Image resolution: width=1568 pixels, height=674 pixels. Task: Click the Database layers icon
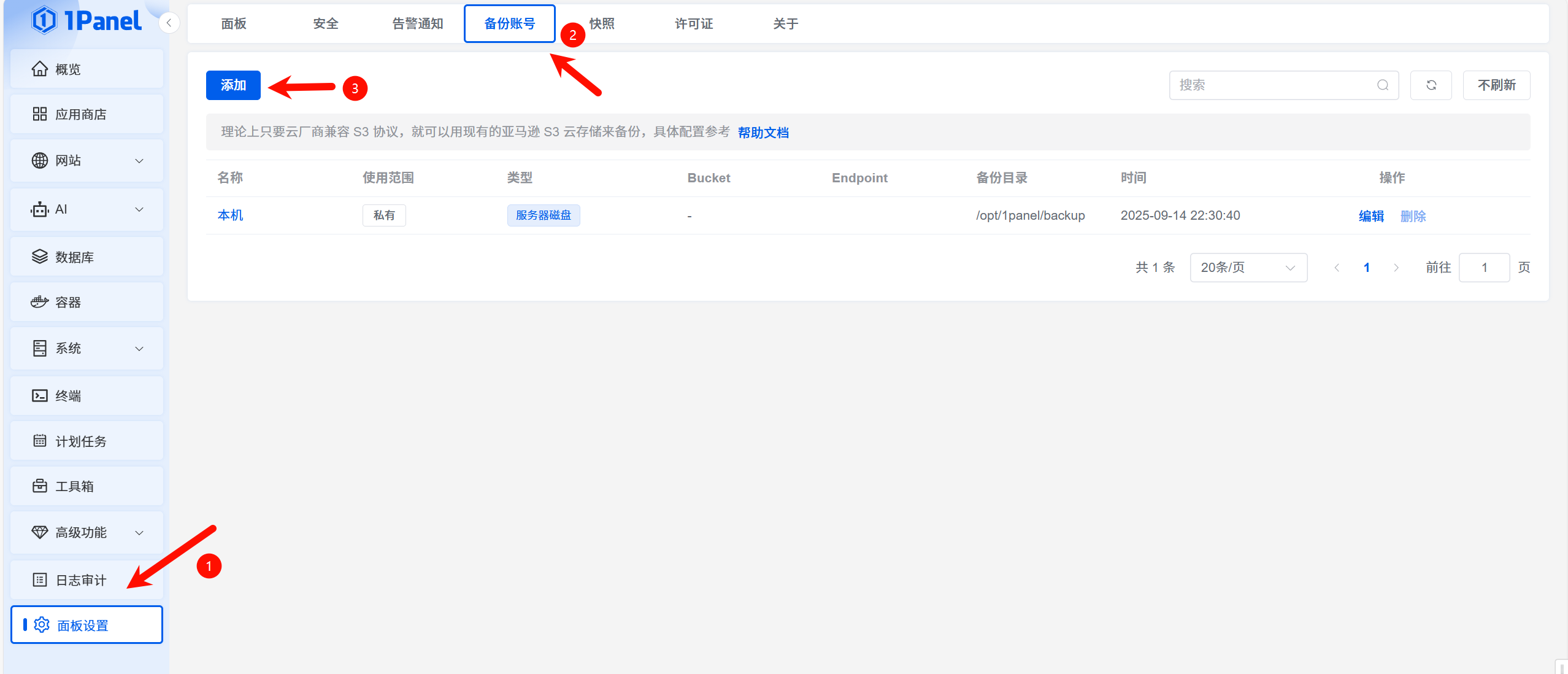tap(40, 257)
